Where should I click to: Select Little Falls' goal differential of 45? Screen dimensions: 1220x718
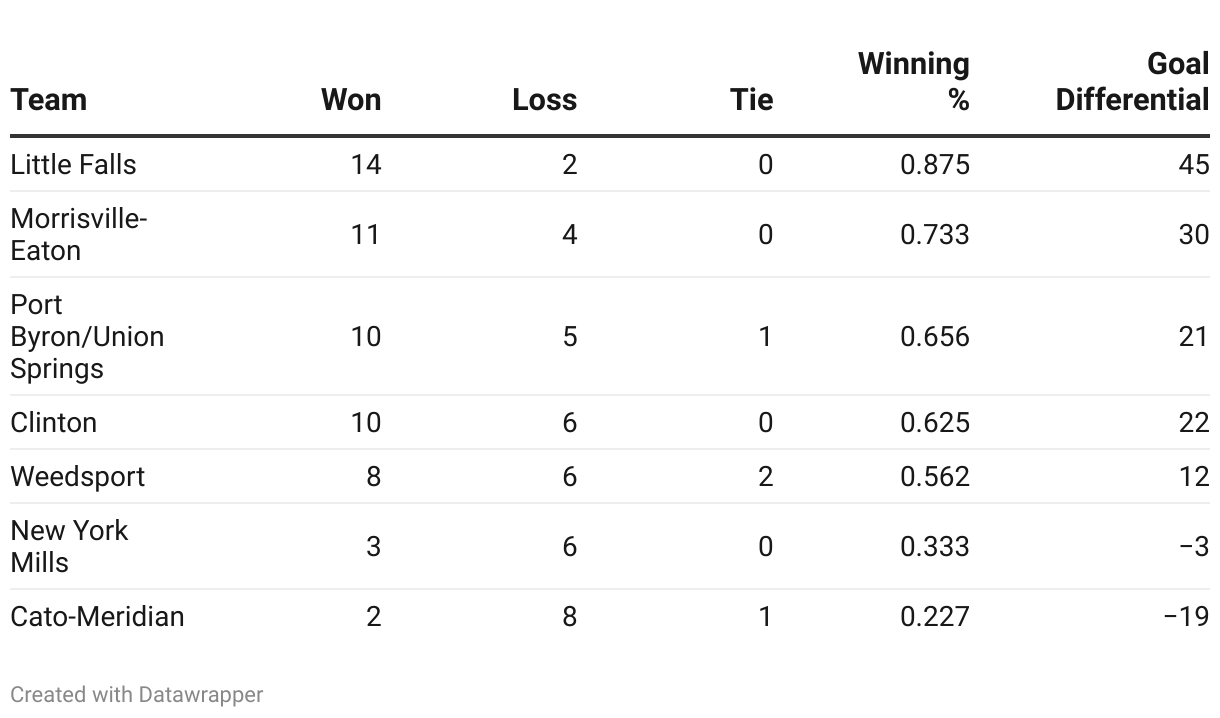point(1193,164)
